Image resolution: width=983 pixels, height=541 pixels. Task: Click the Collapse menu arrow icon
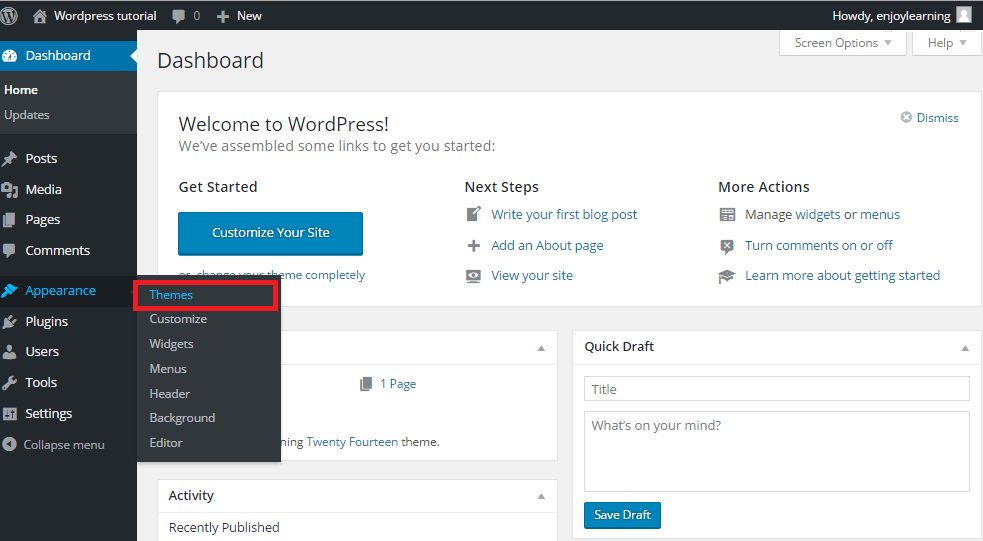tap(9, 444)
